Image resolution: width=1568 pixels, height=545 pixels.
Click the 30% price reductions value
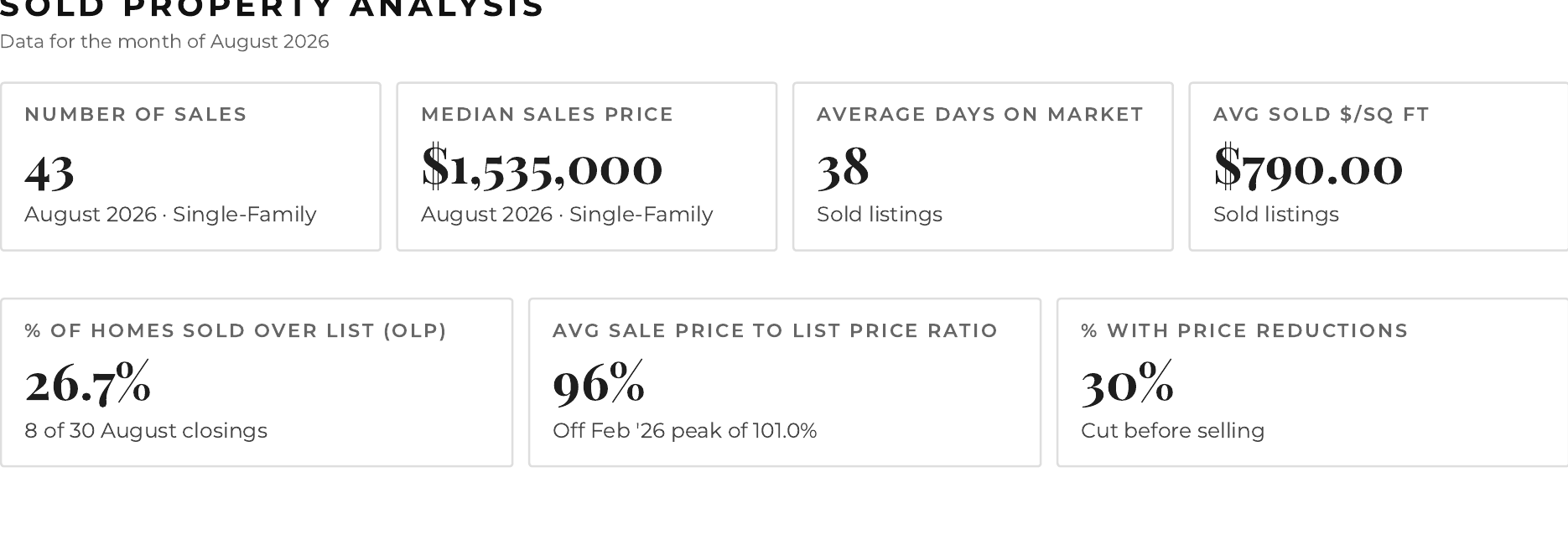1127,382
